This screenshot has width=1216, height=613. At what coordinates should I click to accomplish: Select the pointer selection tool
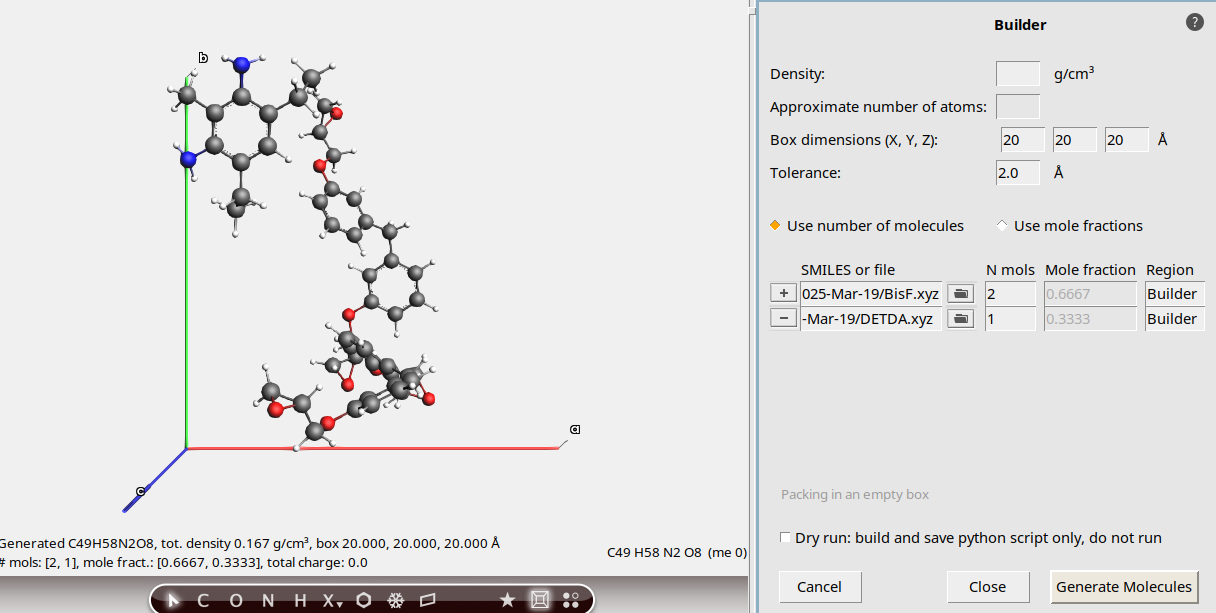pos(172,600)
